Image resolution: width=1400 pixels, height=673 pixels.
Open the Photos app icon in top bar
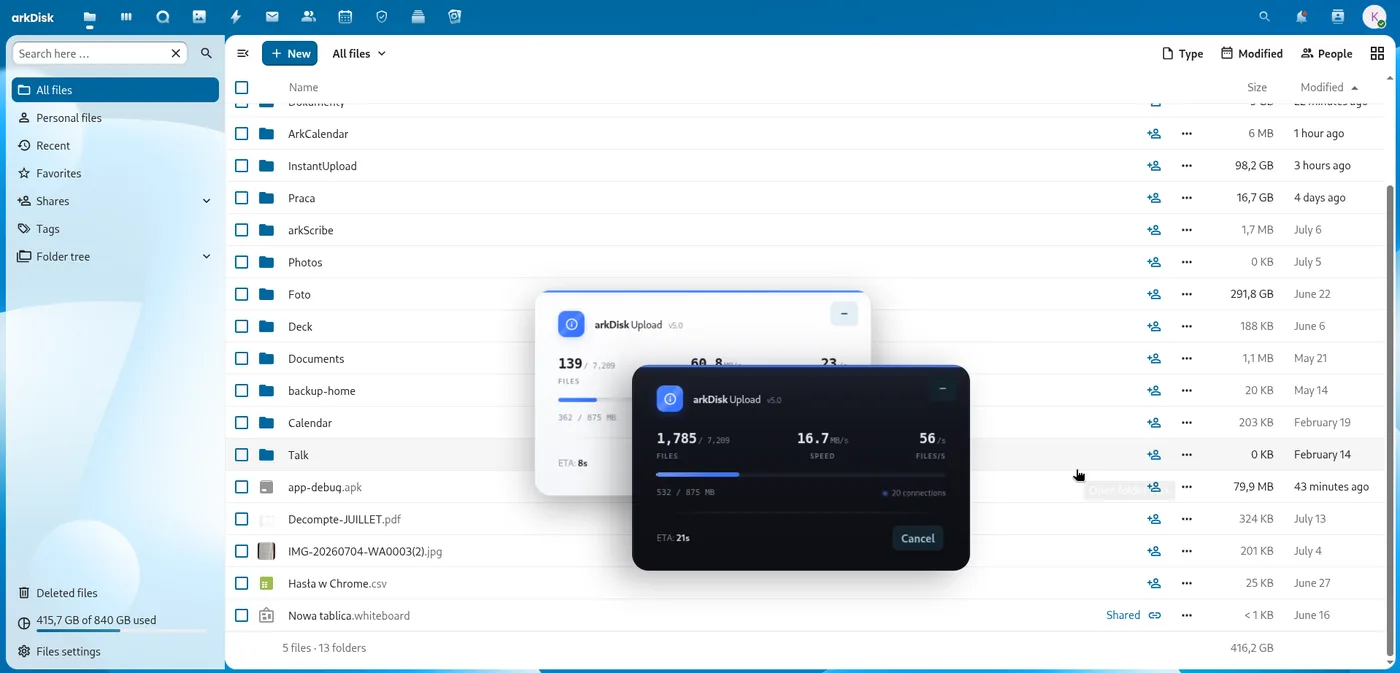tap(199, 17)
